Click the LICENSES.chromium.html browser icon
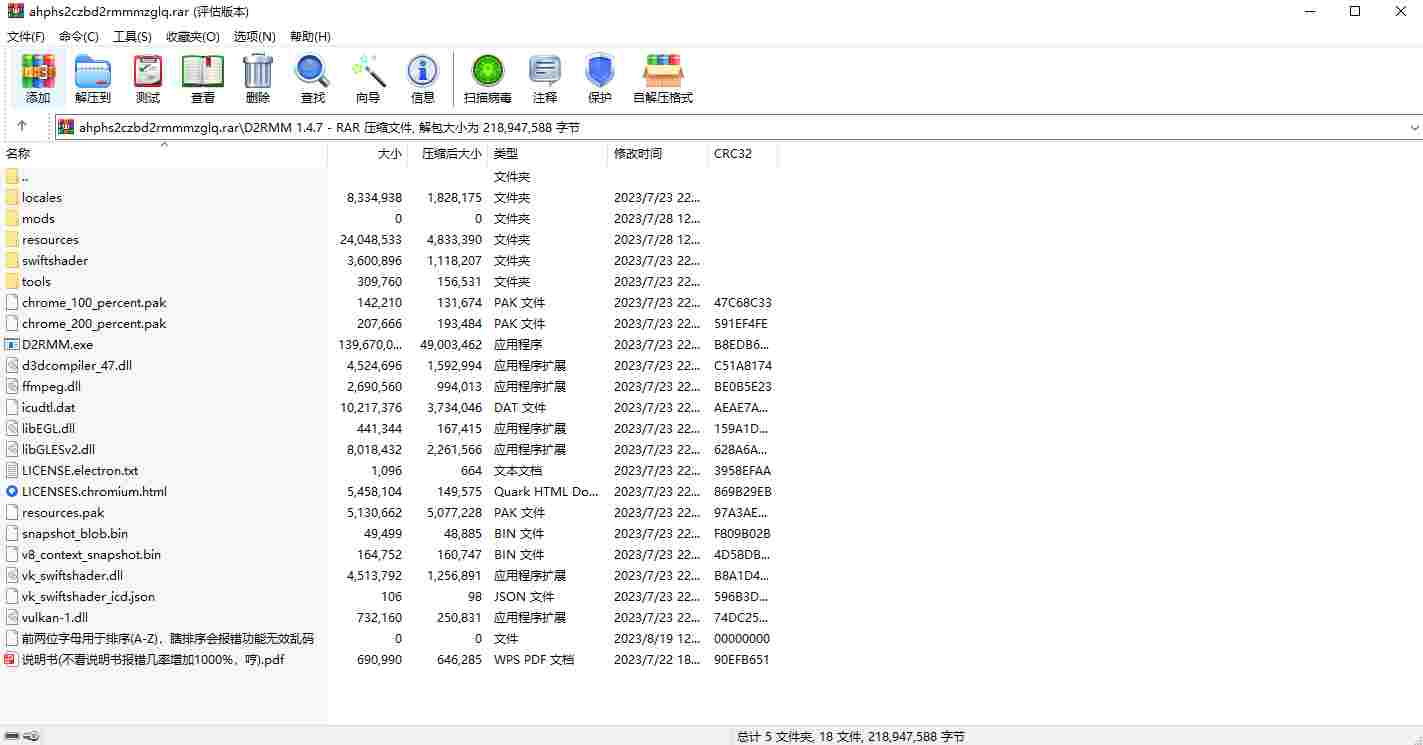The height and width of the screenshot is (745, 1423). pos(12,491)
